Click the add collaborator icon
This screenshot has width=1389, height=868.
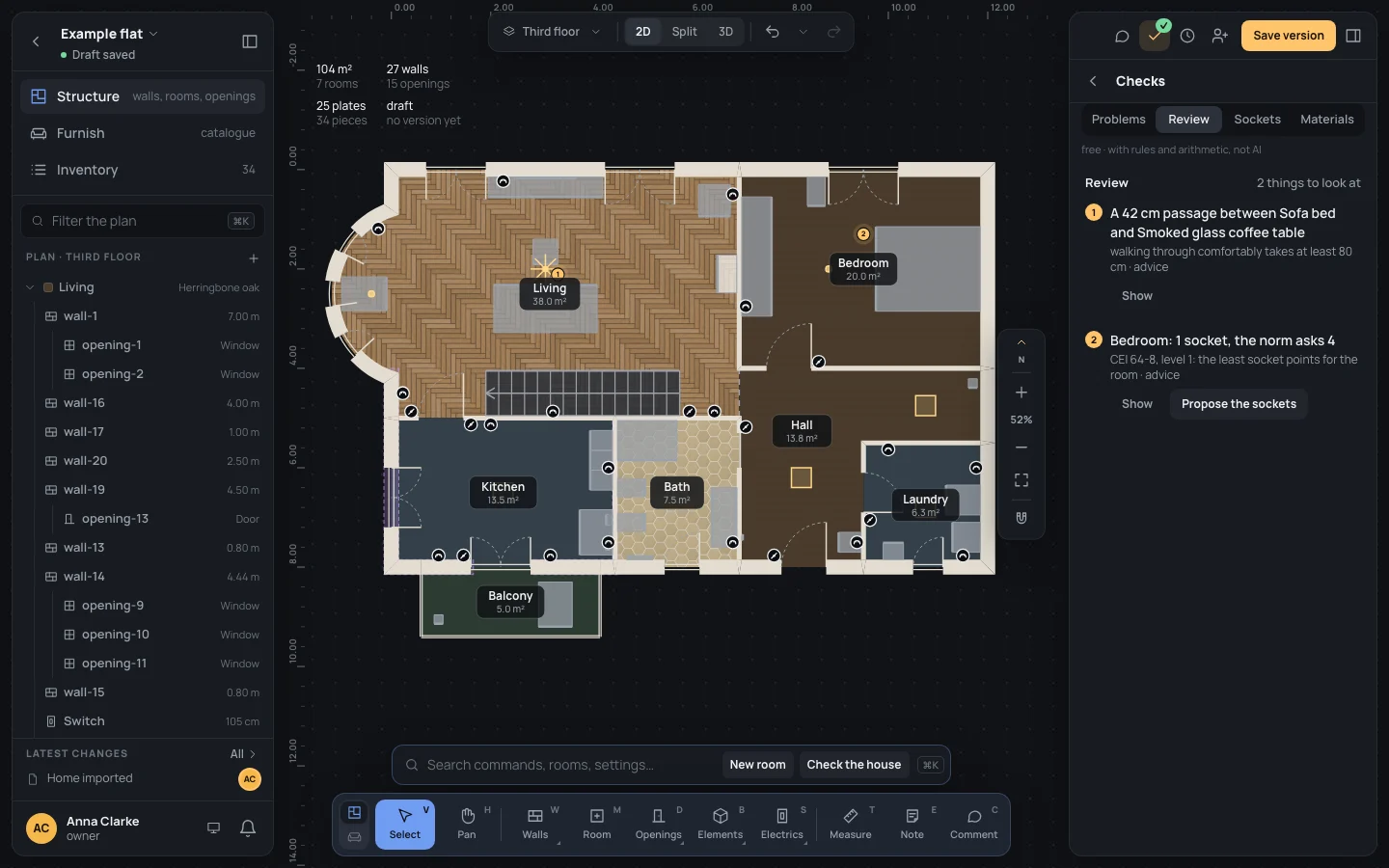coord(1220,36)
